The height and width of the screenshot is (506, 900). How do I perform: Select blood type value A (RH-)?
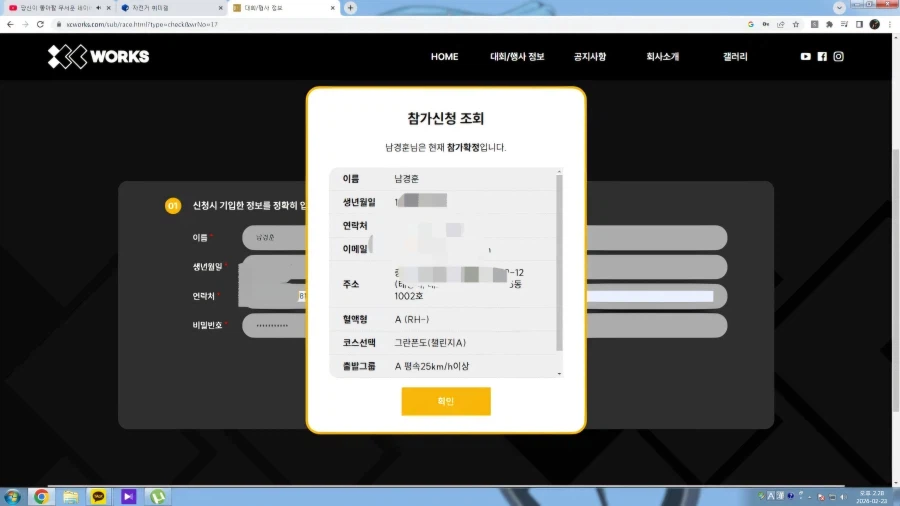tap(412, 320)
